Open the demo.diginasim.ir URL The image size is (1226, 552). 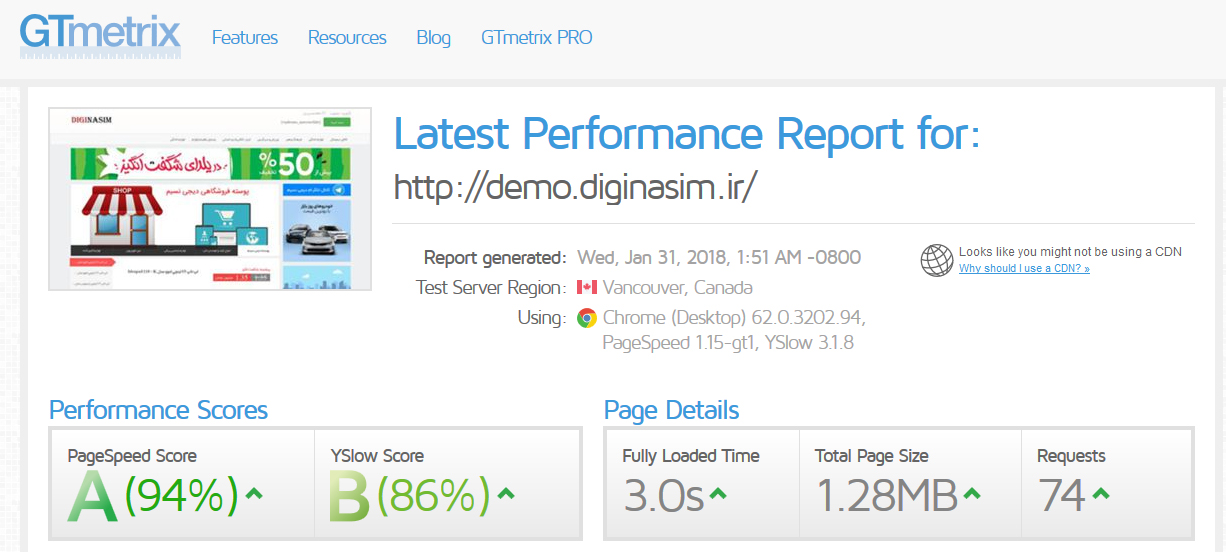pyautogui.click(x=576, y=187)
